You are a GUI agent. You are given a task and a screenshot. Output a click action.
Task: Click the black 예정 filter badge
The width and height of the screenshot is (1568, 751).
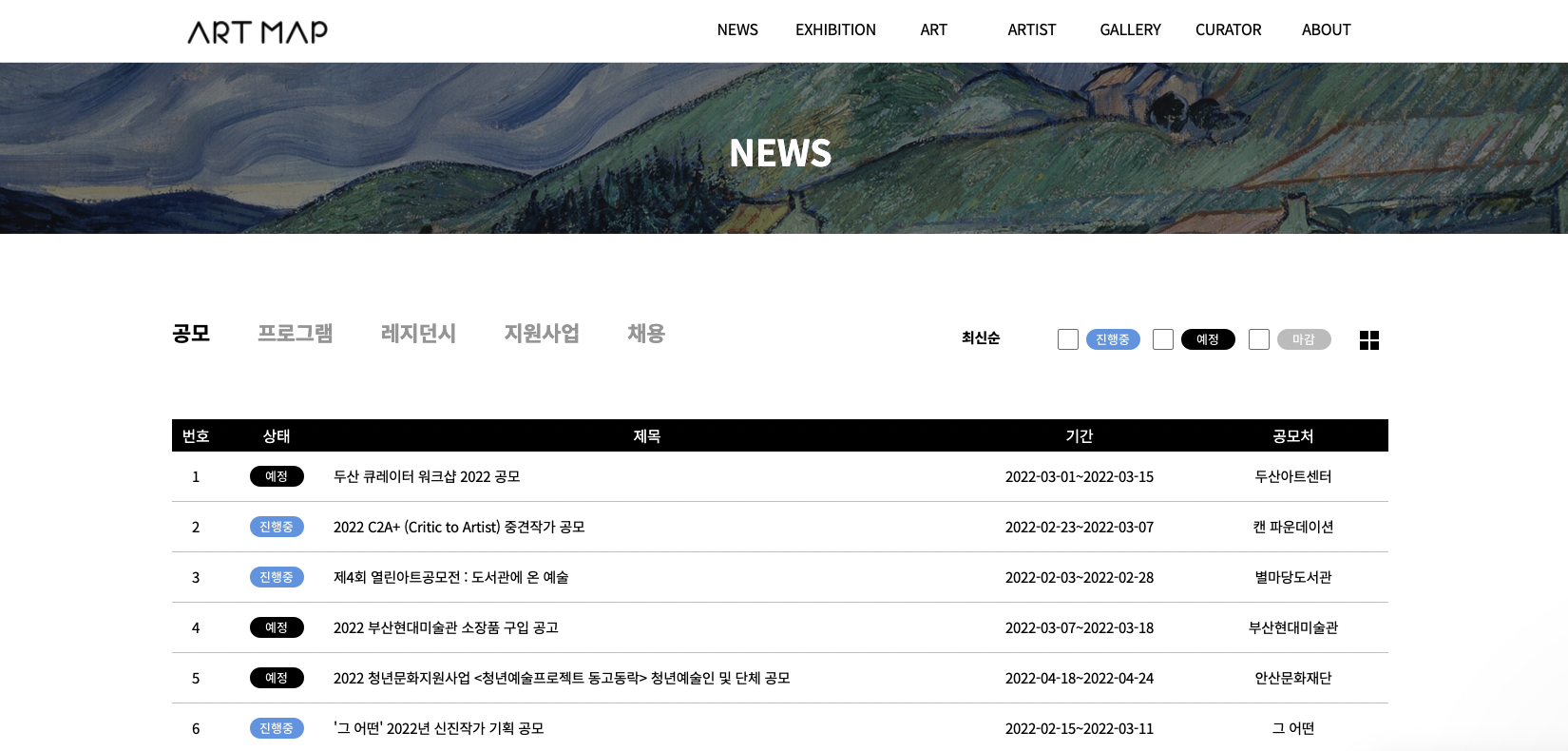click(1208, 339)
